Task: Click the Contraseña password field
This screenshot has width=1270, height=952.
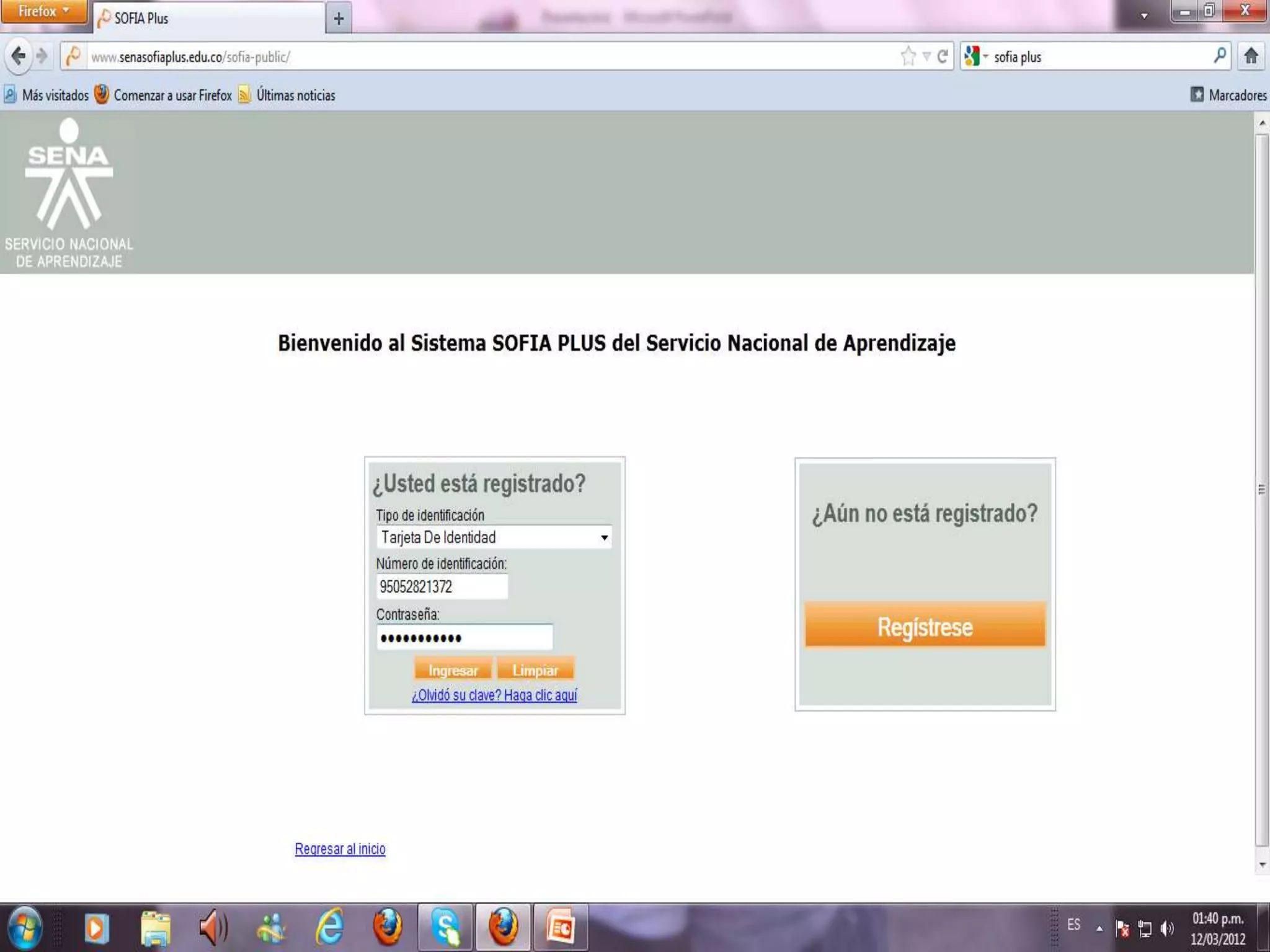Action: 464,638
